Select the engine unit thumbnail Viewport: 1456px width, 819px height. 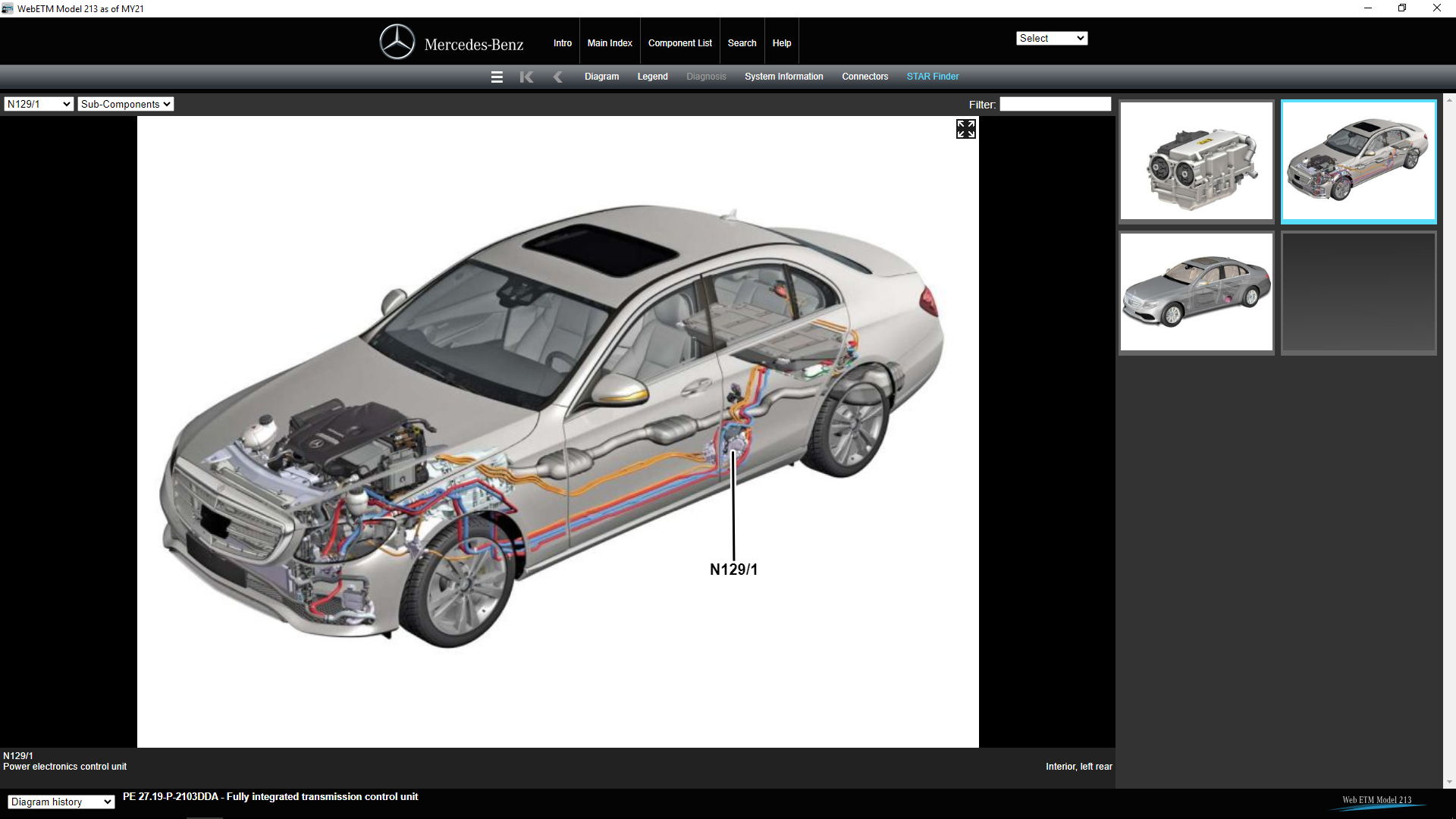[x=1196, y=161]
